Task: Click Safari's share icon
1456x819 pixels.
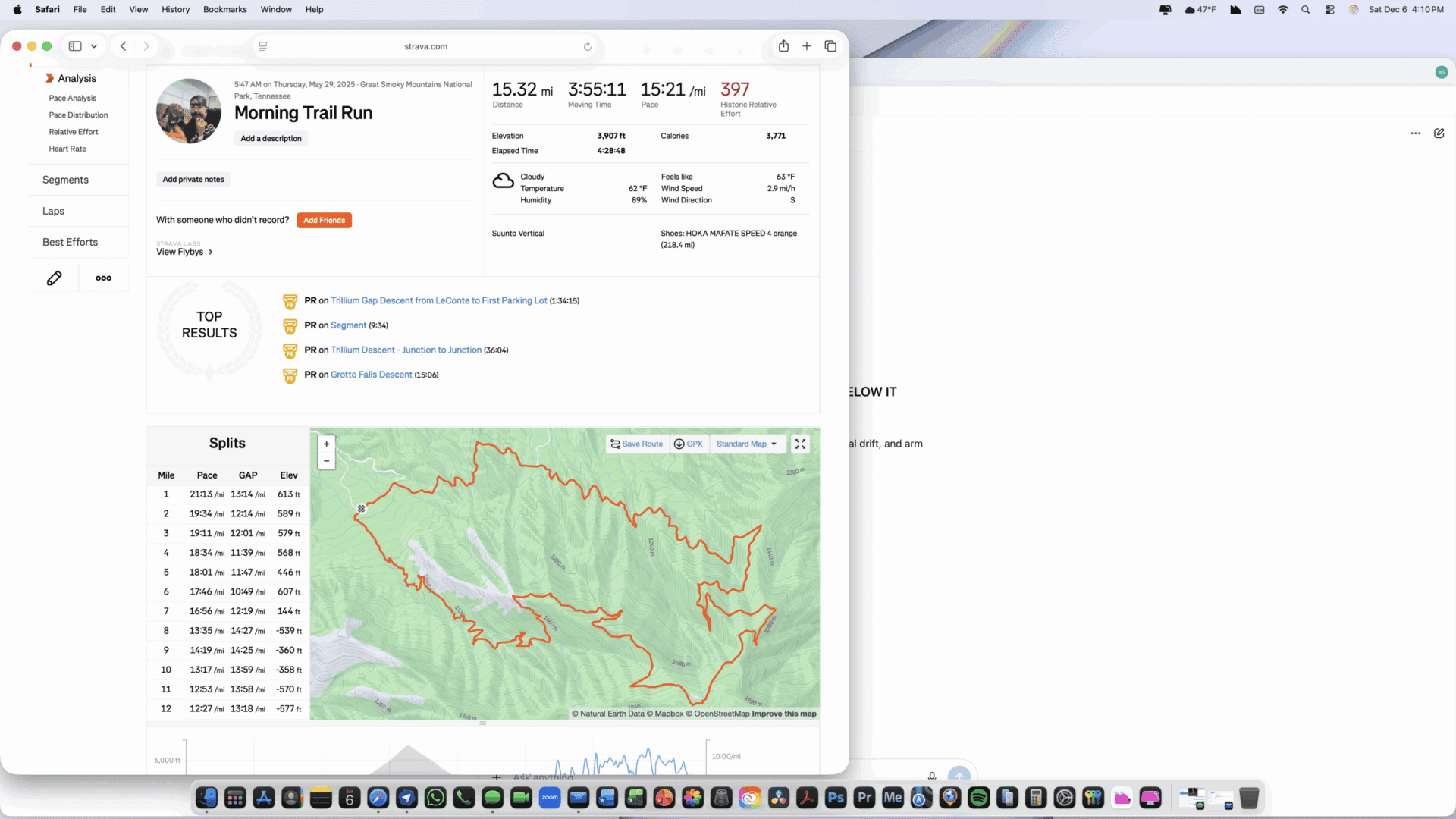Action: [x=783, y=46]
